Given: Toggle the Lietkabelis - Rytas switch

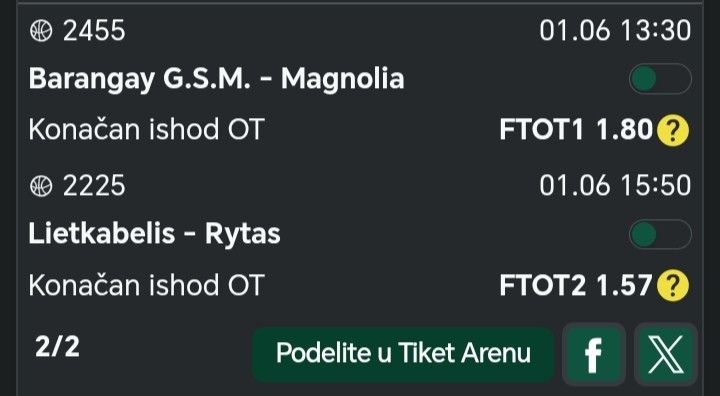Looking at the screenshot, I should pos(660,234).
